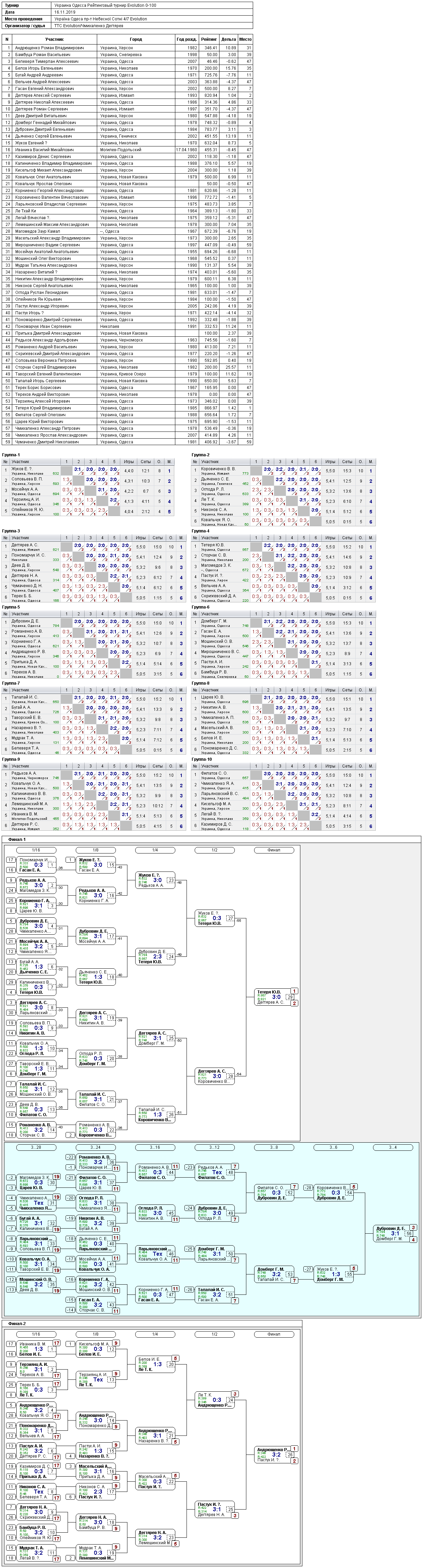Select row 'Дегтярев Алексей Сергеевич'
This screenshot has height=1568, width=423.
128,95
